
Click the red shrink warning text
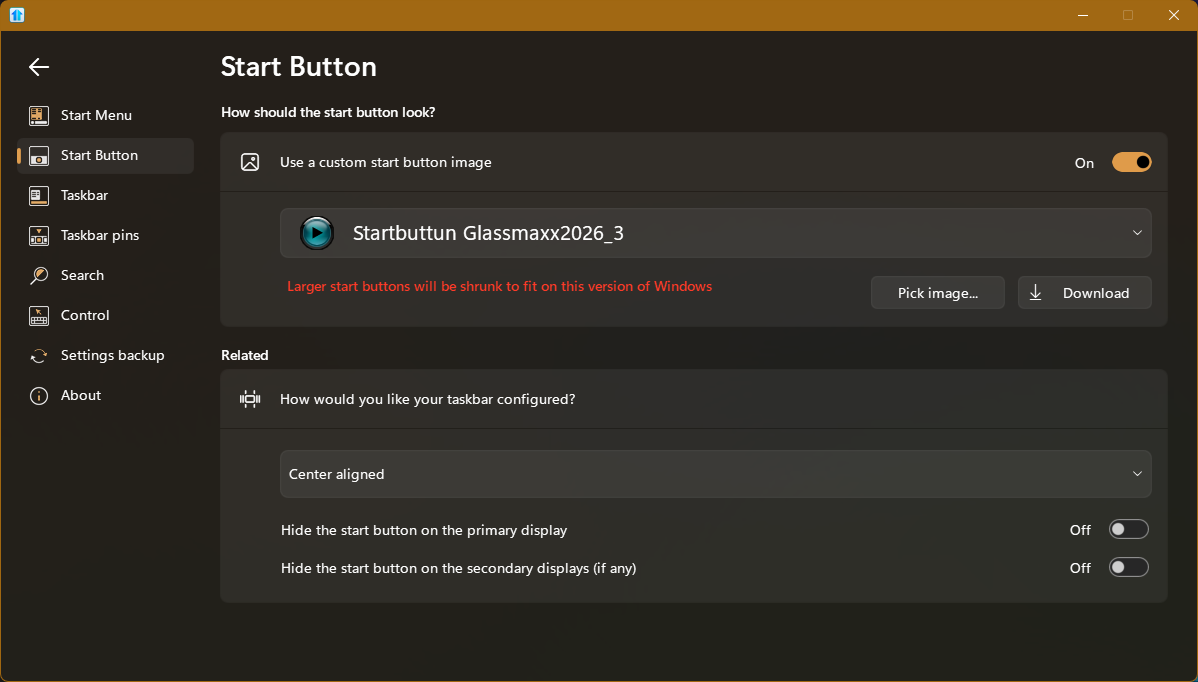click(x=500, y=286)
